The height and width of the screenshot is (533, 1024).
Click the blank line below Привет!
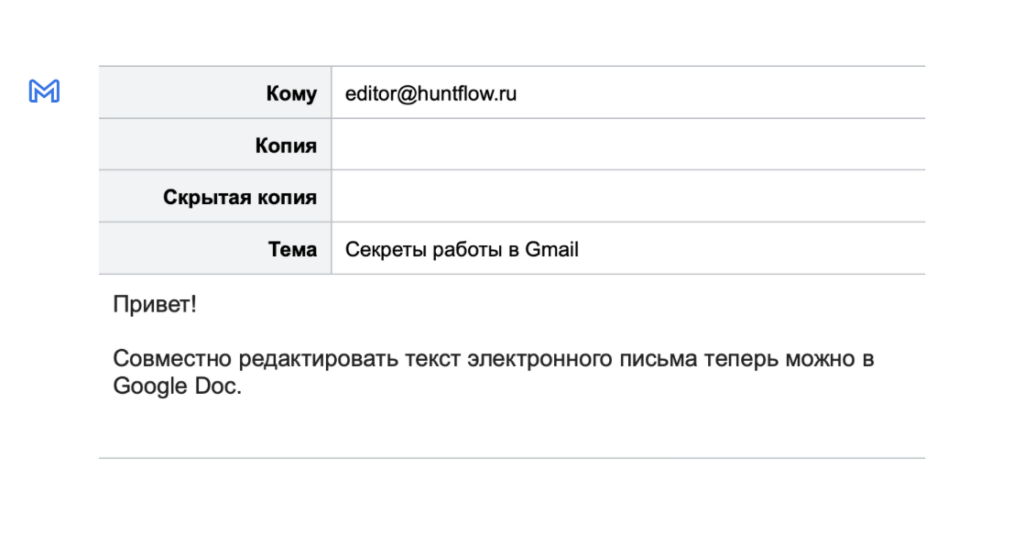(x=400, y=332)
